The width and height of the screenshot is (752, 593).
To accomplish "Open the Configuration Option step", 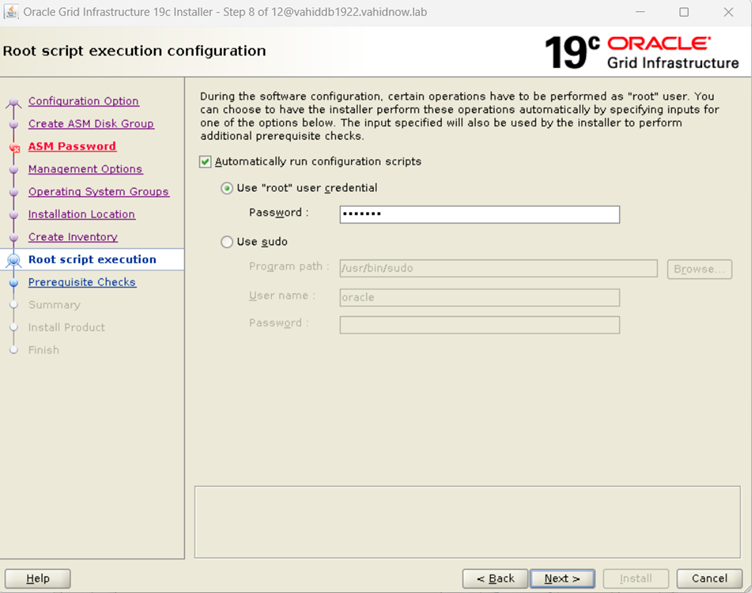I will point(83,101).
